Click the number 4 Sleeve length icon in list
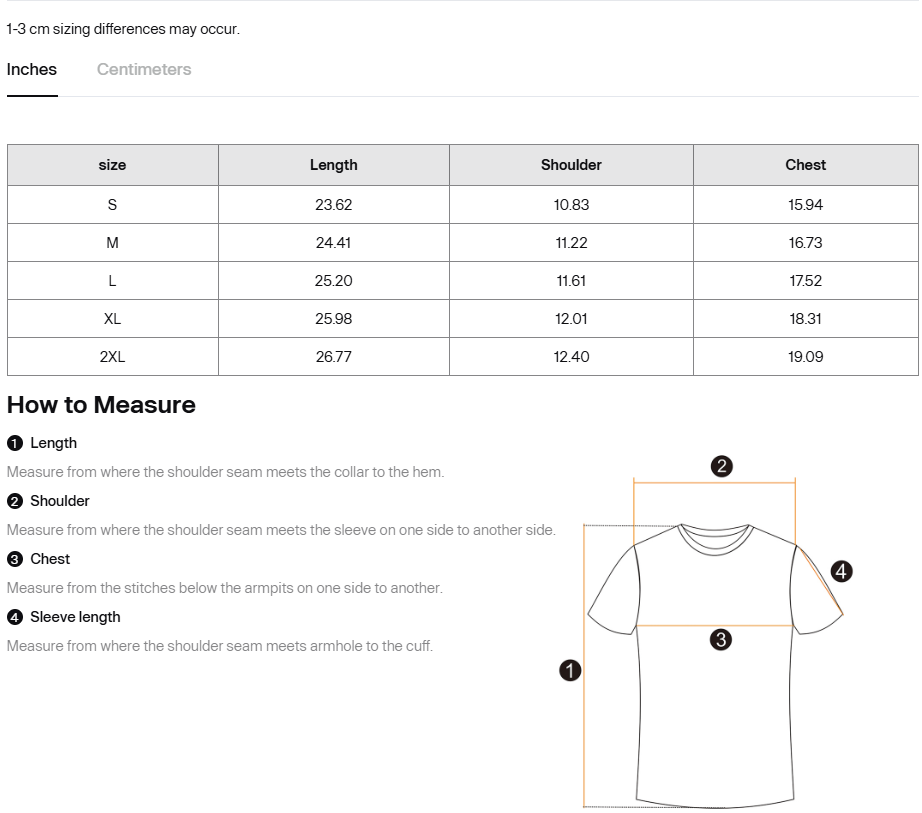 pyautogui.click(x=14, y=617)
